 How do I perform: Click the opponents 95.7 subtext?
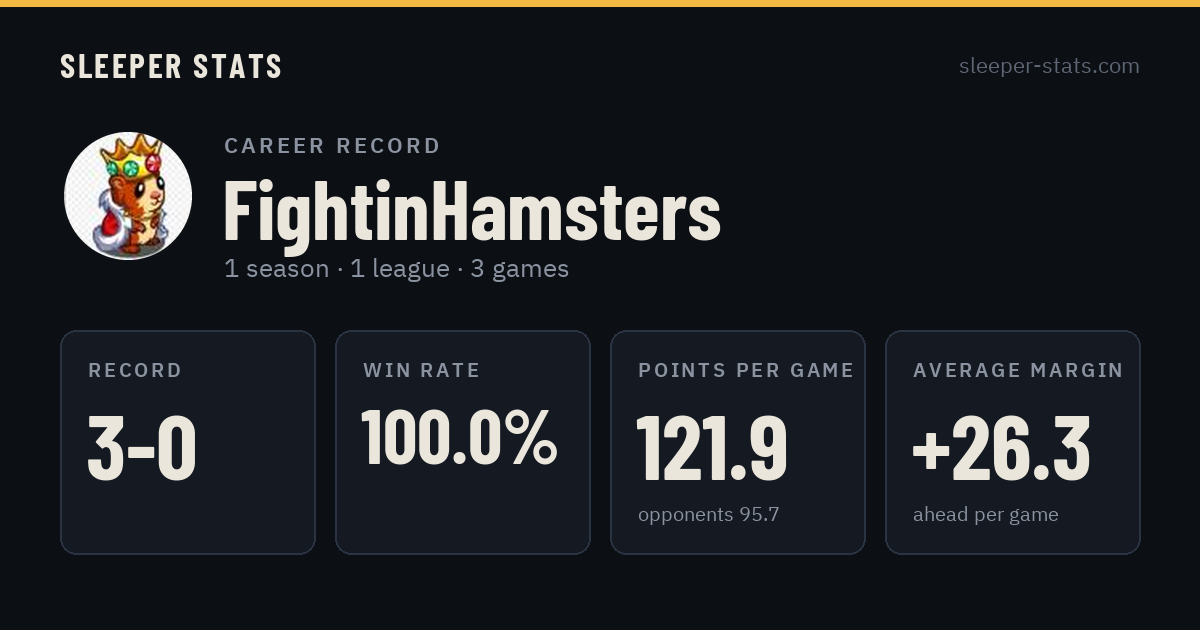[709, 515]
